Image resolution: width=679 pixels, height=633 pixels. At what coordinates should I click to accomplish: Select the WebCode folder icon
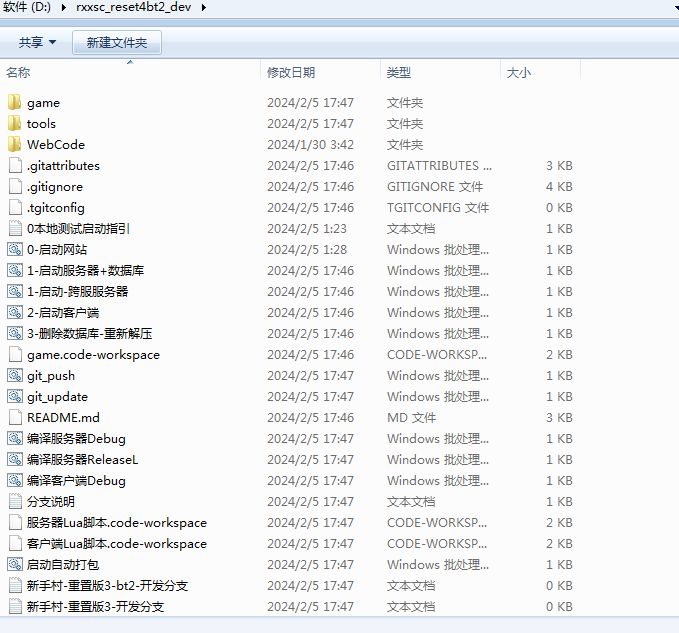tap(14, 144)
